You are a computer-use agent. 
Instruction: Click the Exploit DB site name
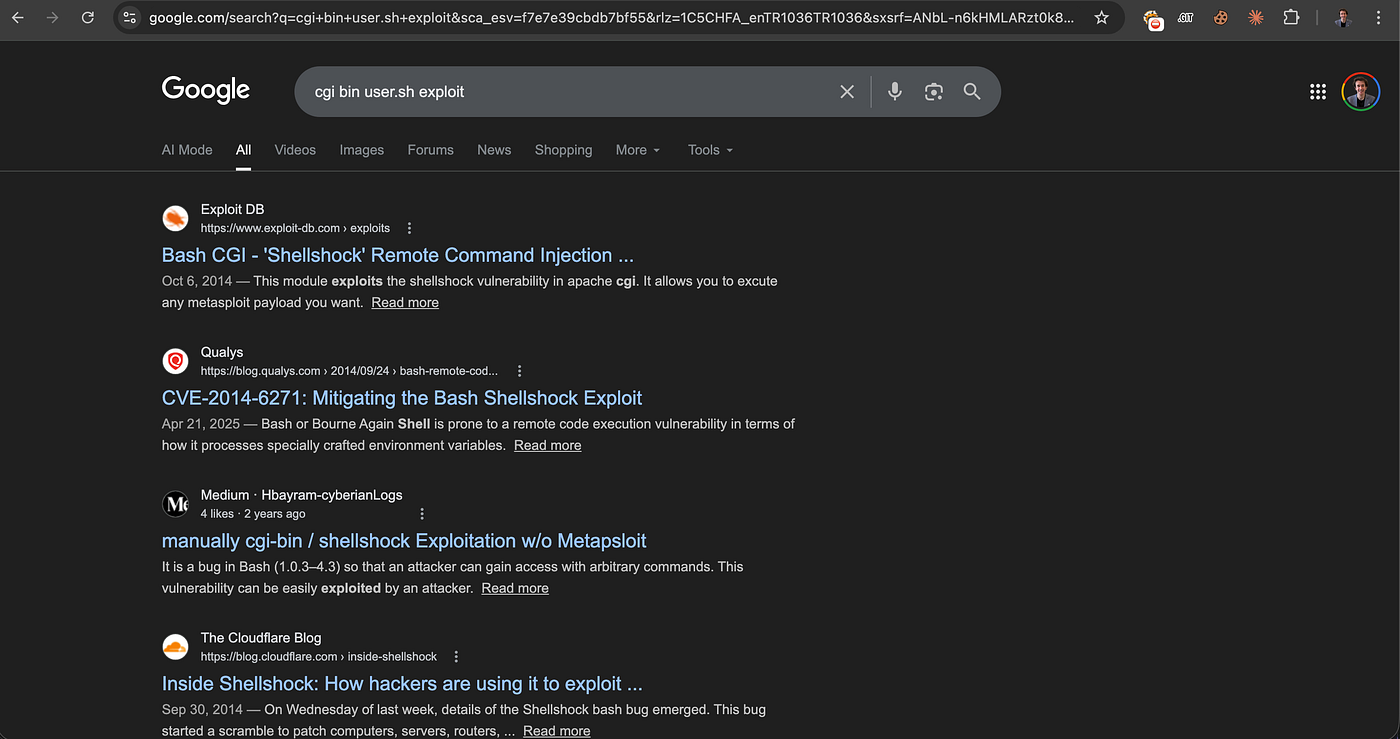[232, 209]
